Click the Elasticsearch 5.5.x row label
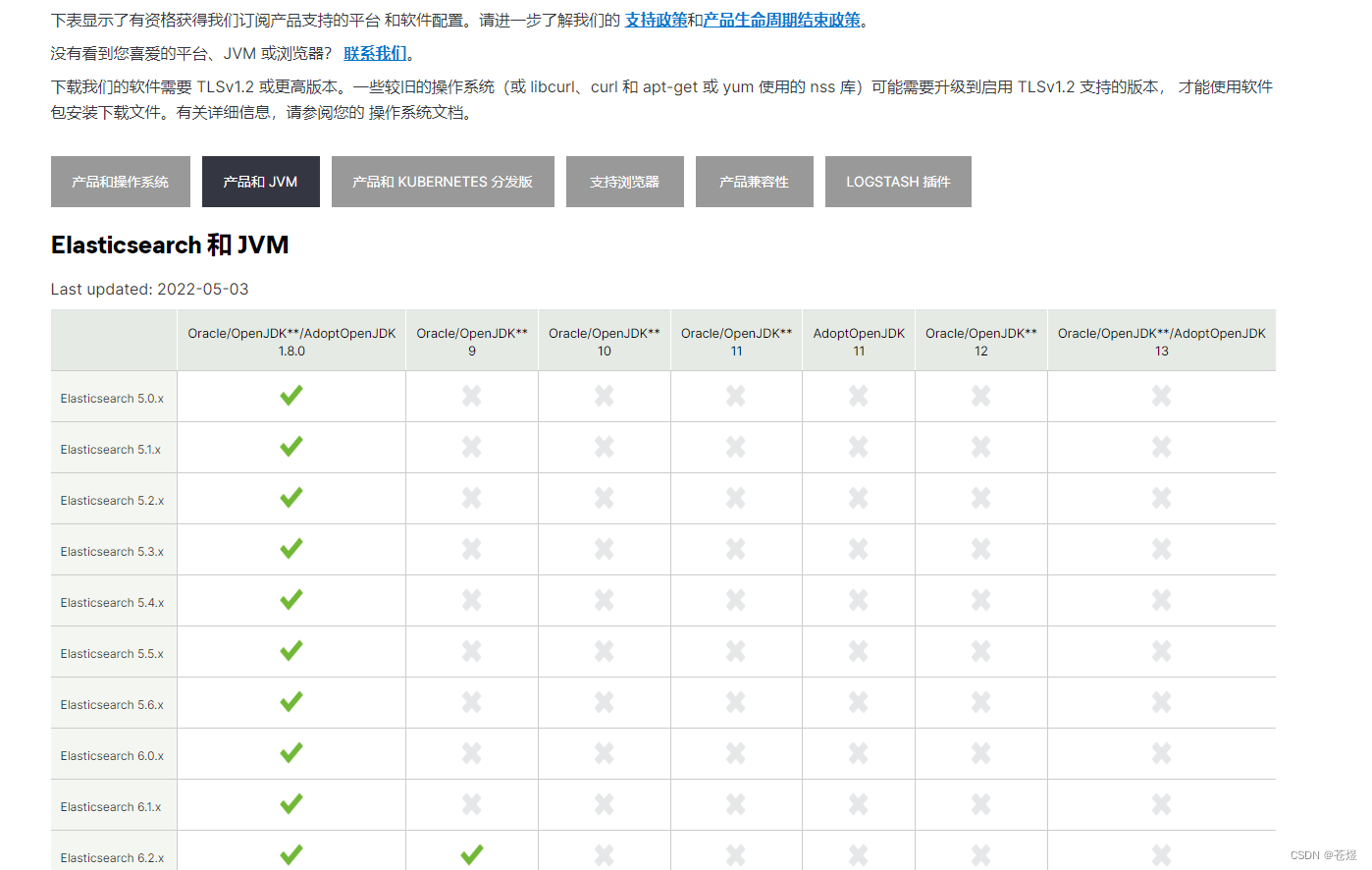 tap(112, 654)
